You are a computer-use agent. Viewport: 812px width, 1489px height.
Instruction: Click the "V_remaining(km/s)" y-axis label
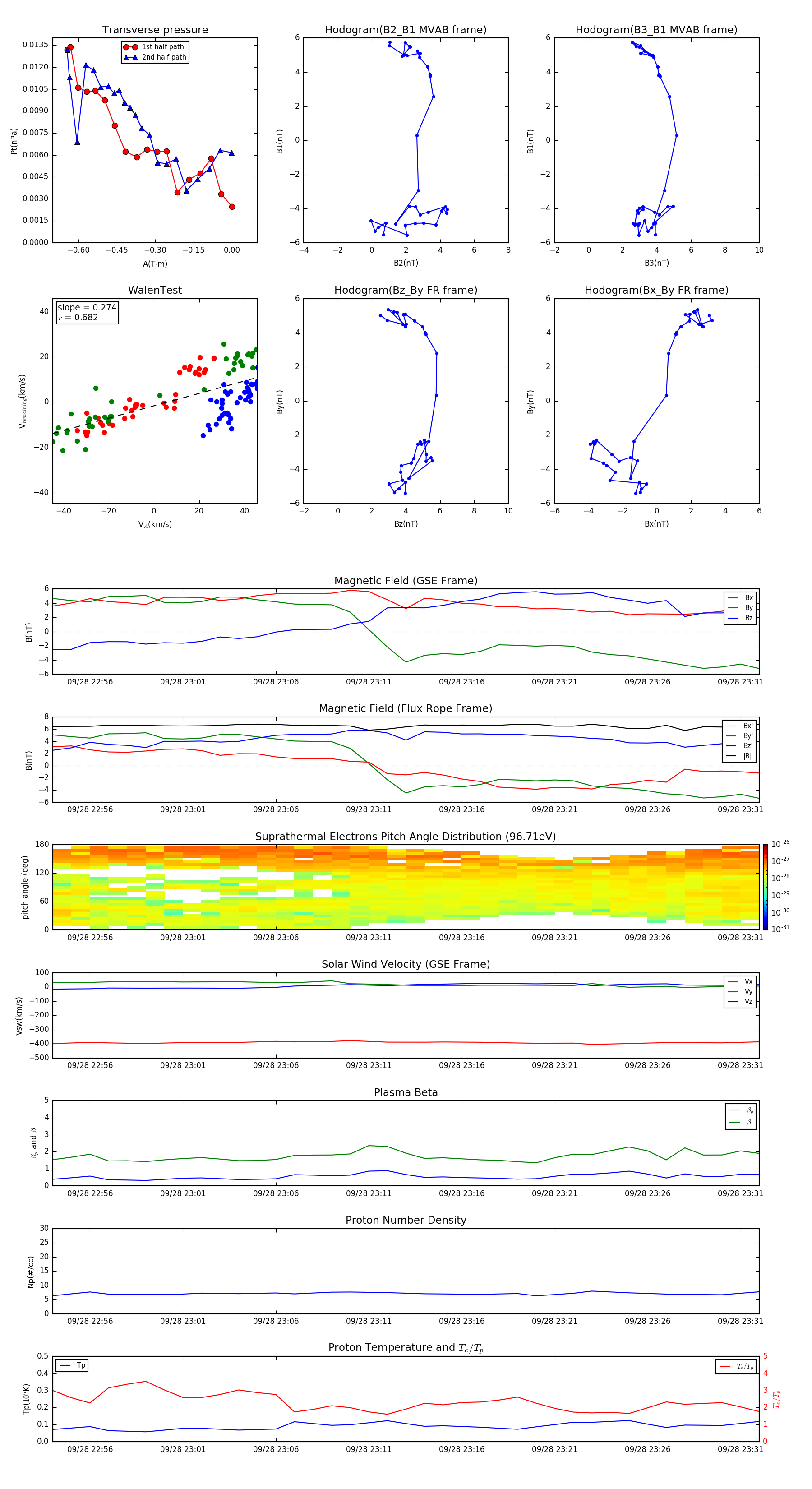click(x=23, y=401)
